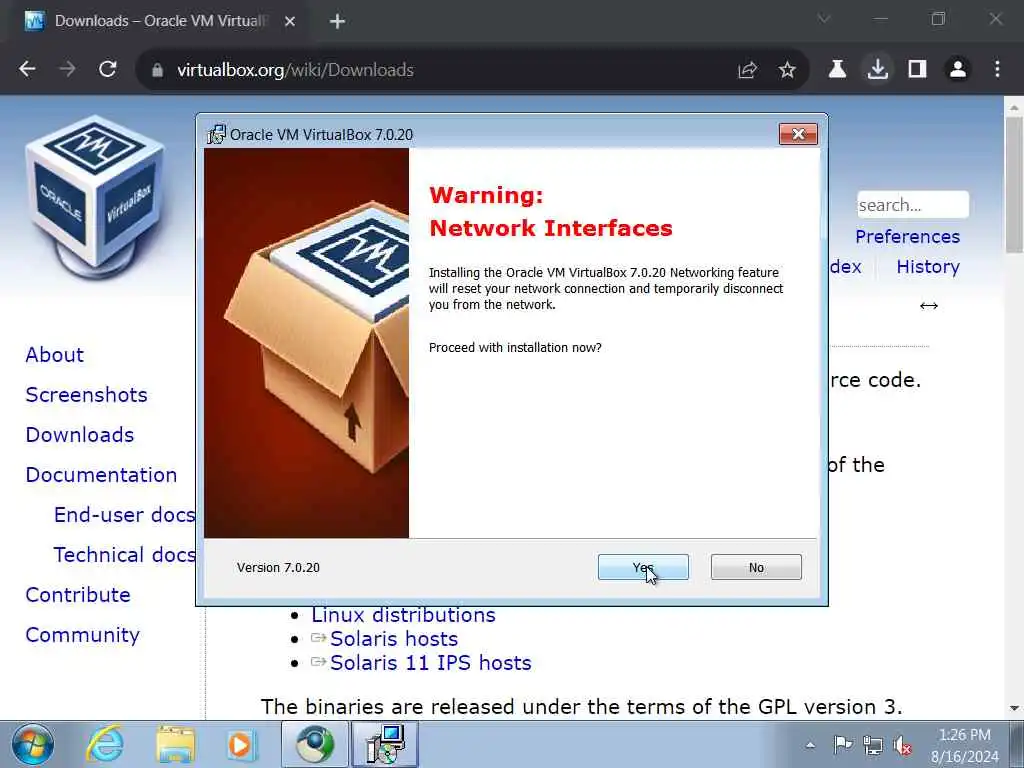Open the Documentation sidebar link
The height and width of the screenshot is (768, 1024).
pyautogui.click(x=101, y=474)
